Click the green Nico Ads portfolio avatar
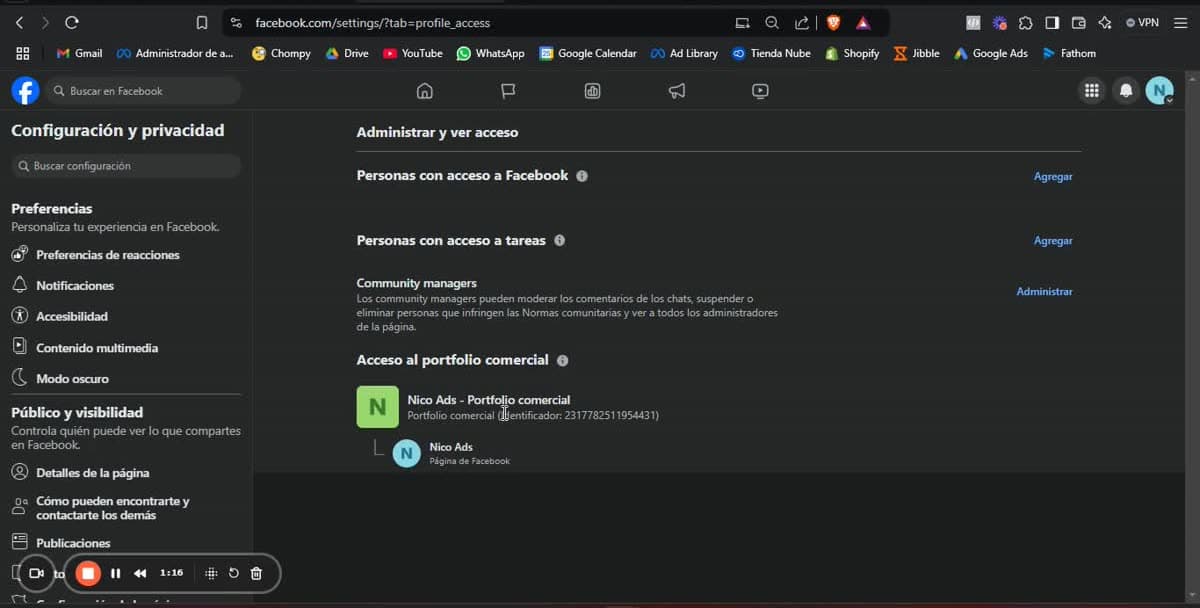This screenshot has height=608, width=1200. [378, 407]
